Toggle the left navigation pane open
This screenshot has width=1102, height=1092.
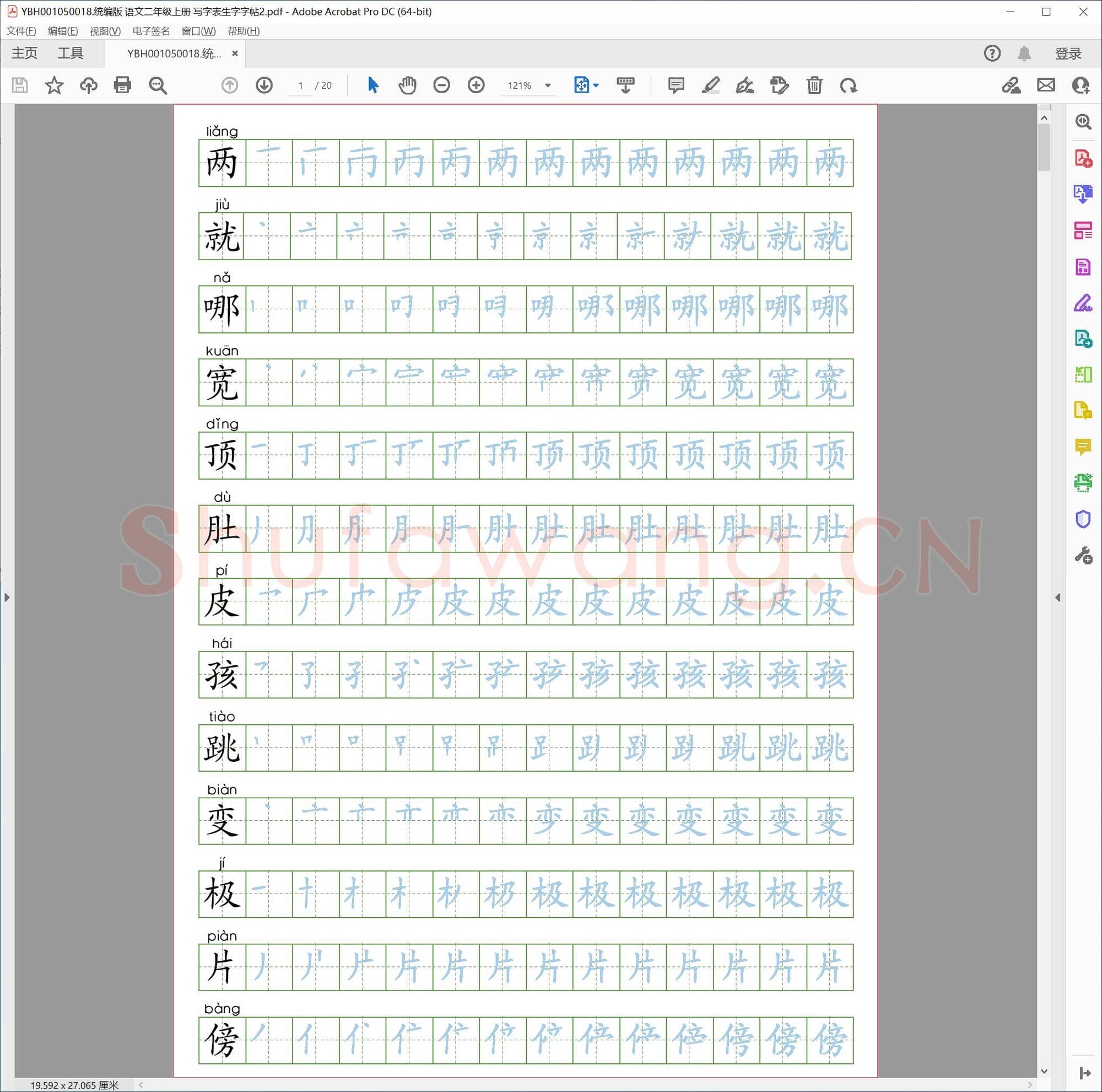tap(7, 597)
